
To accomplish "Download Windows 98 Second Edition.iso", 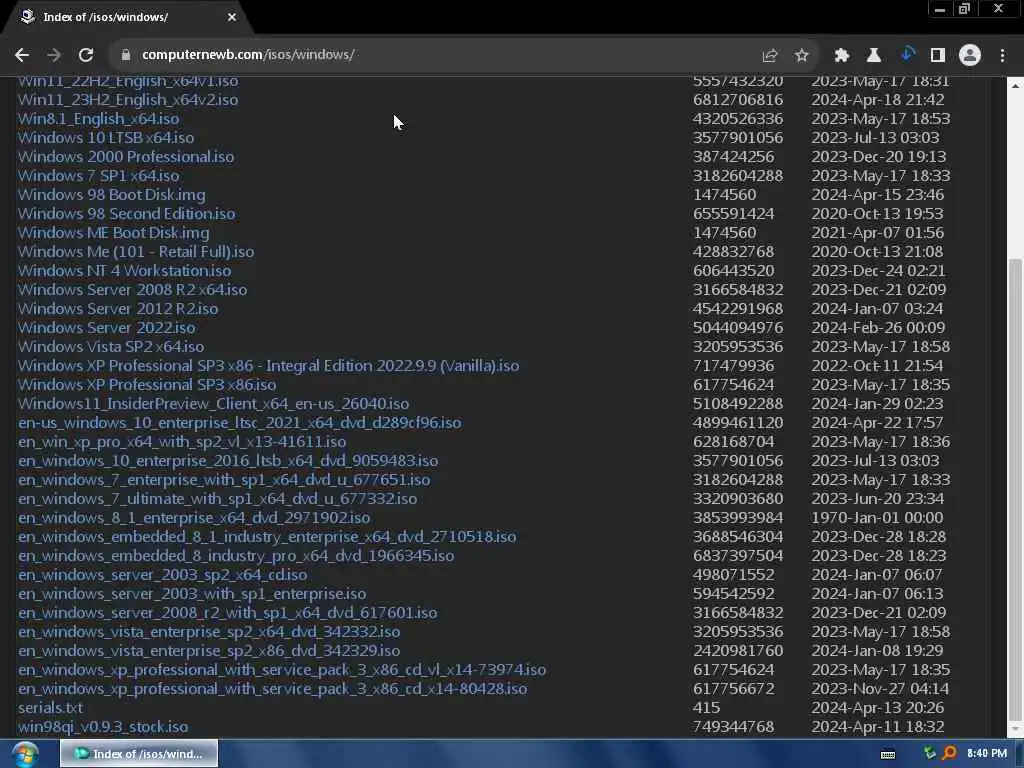I will click(126, 214).
